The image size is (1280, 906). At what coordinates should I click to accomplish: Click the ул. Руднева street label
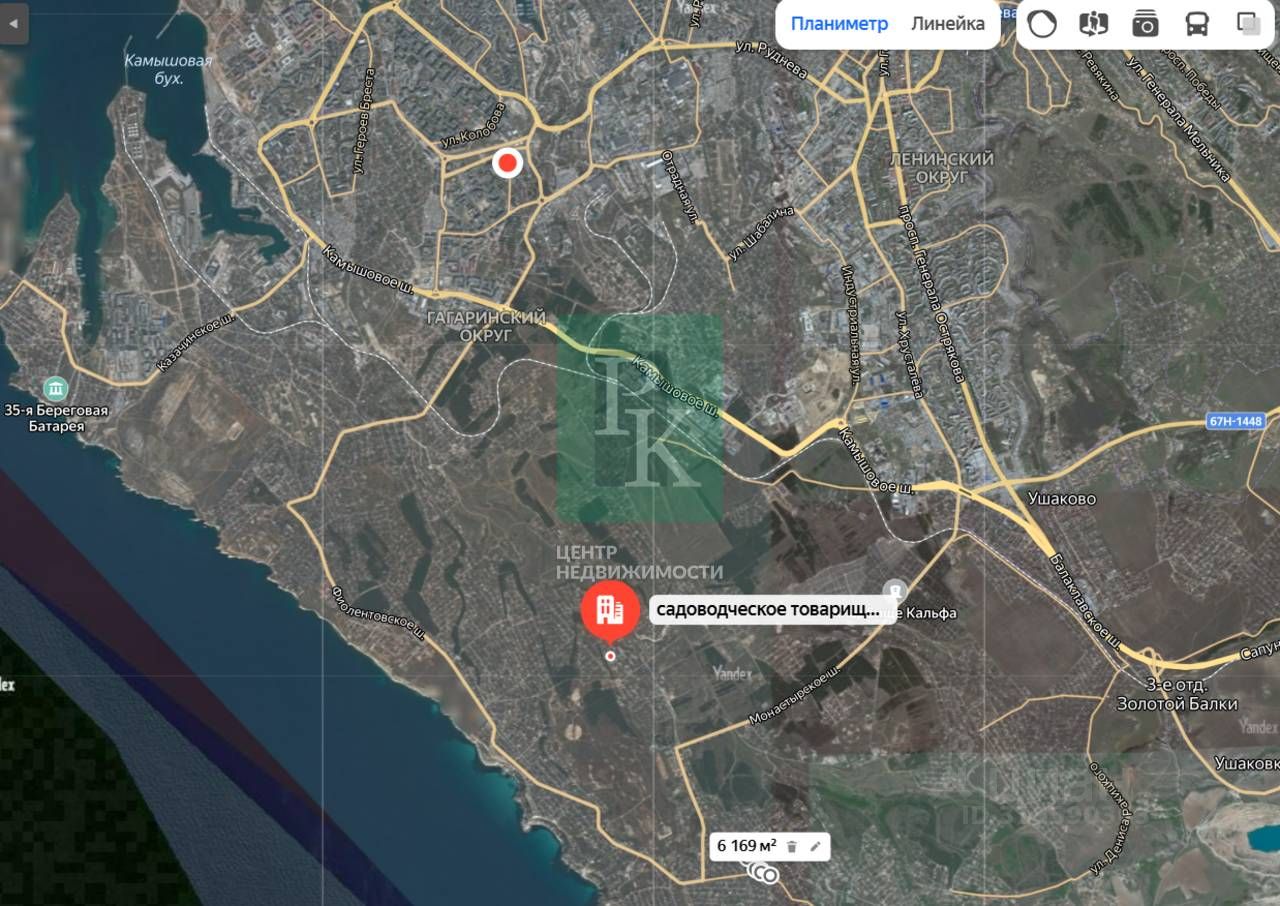[x=771, y=58]
